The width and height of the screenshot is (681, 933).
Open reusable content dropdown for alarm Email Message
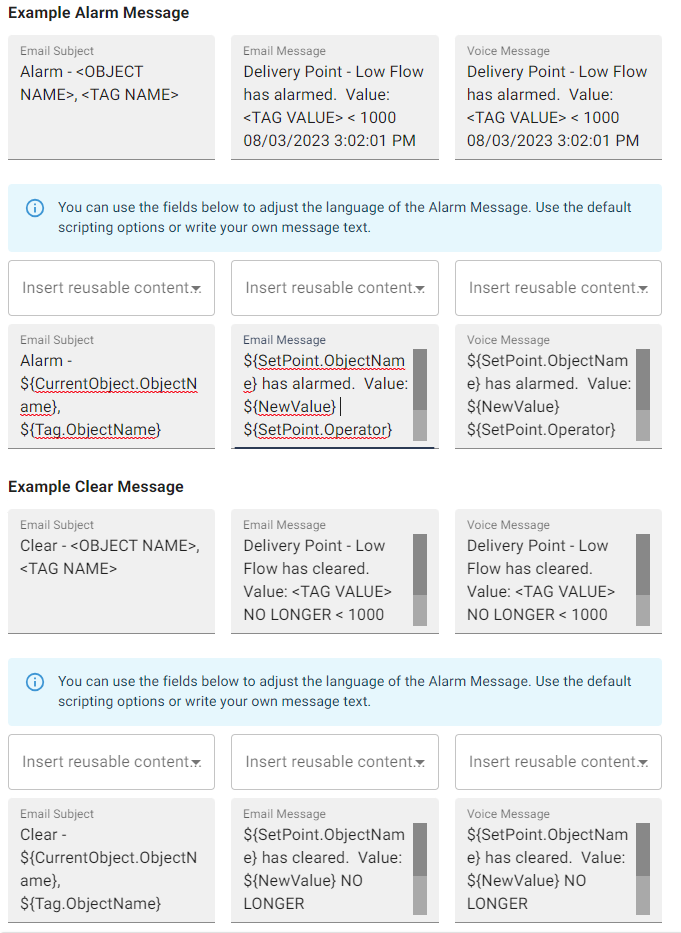tap(334, 288)
